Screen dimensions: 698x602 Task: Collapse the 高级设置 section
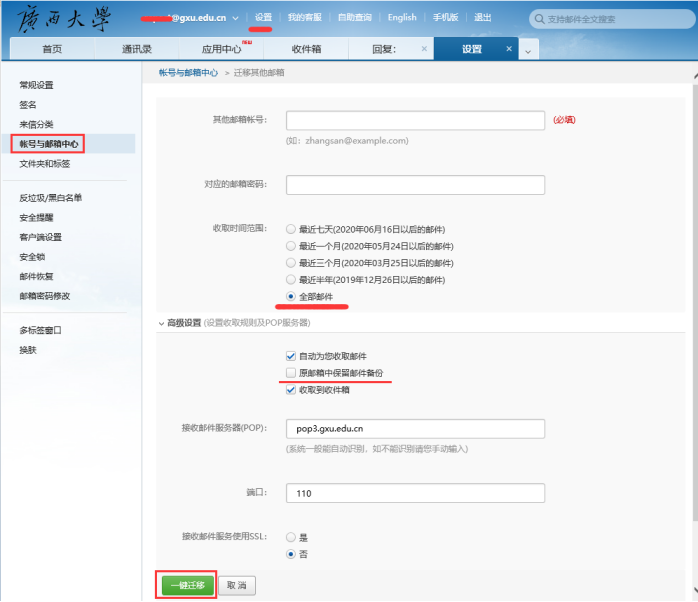[x=162, y=323]
